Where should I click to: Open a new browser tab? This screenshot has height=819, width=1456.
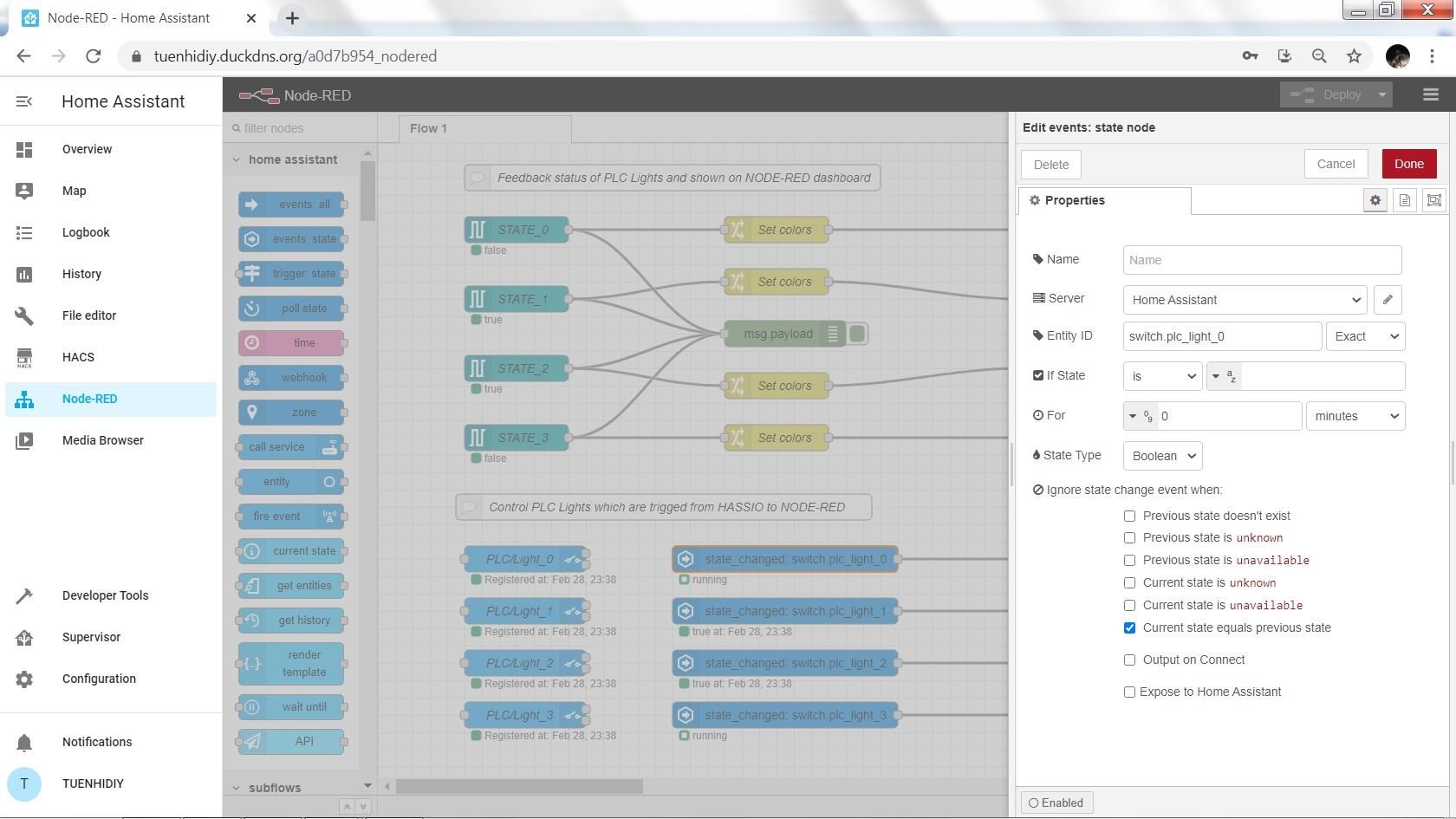[292, 17]
